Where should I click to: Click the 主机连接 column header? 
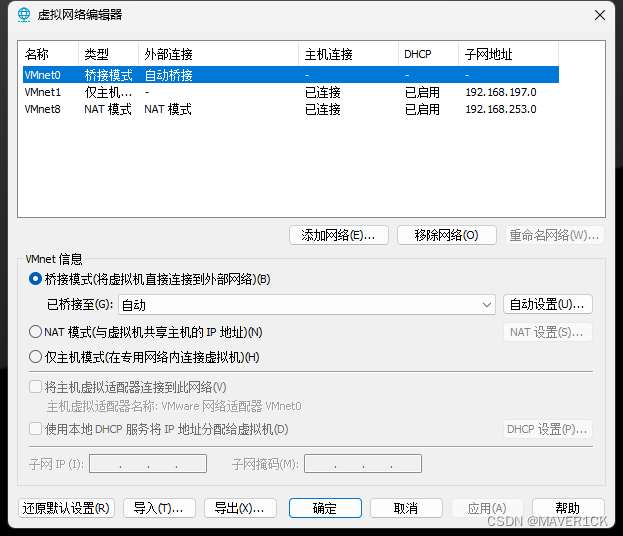pos(348,54)
